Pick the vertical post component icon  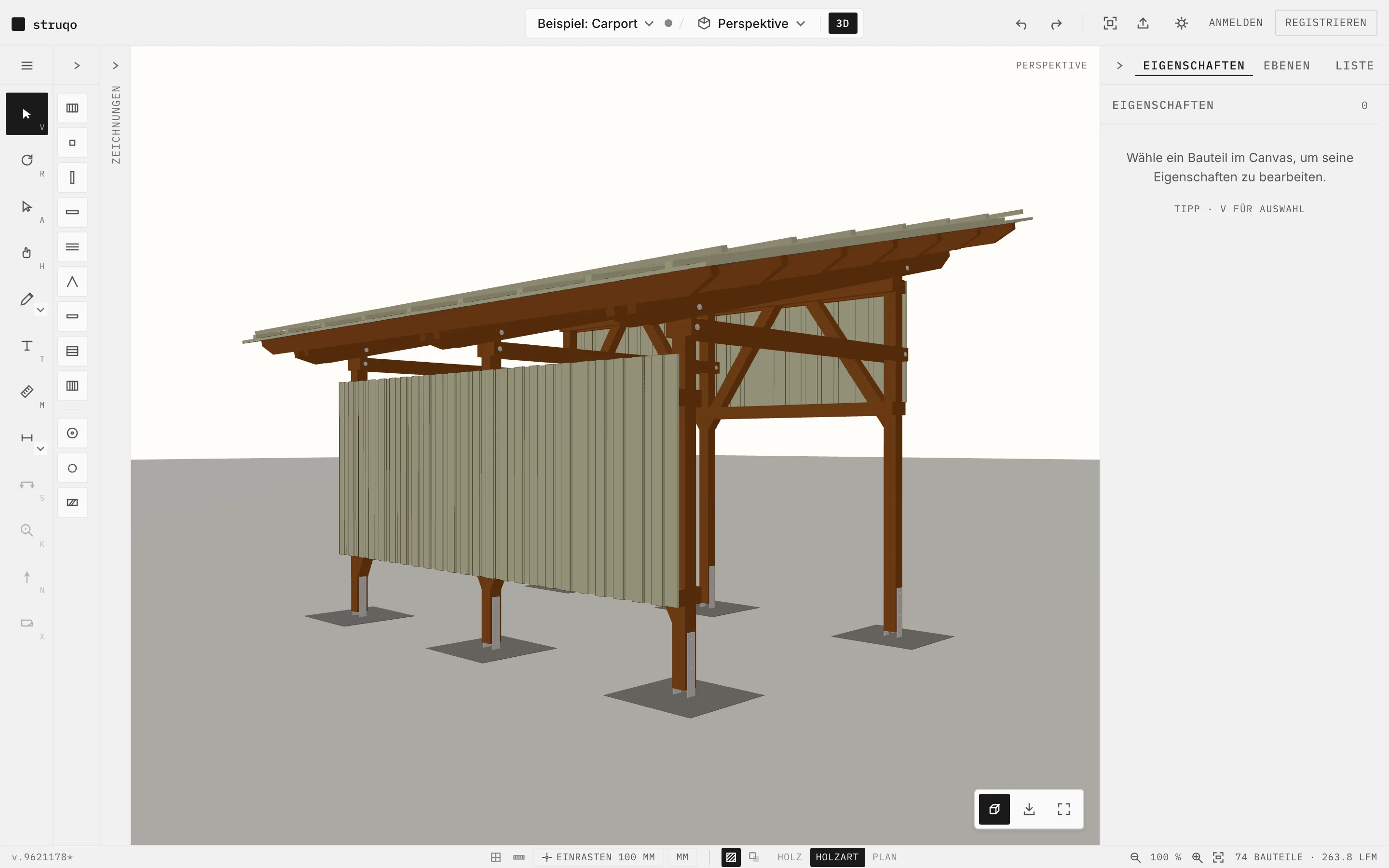coord(72,177)
